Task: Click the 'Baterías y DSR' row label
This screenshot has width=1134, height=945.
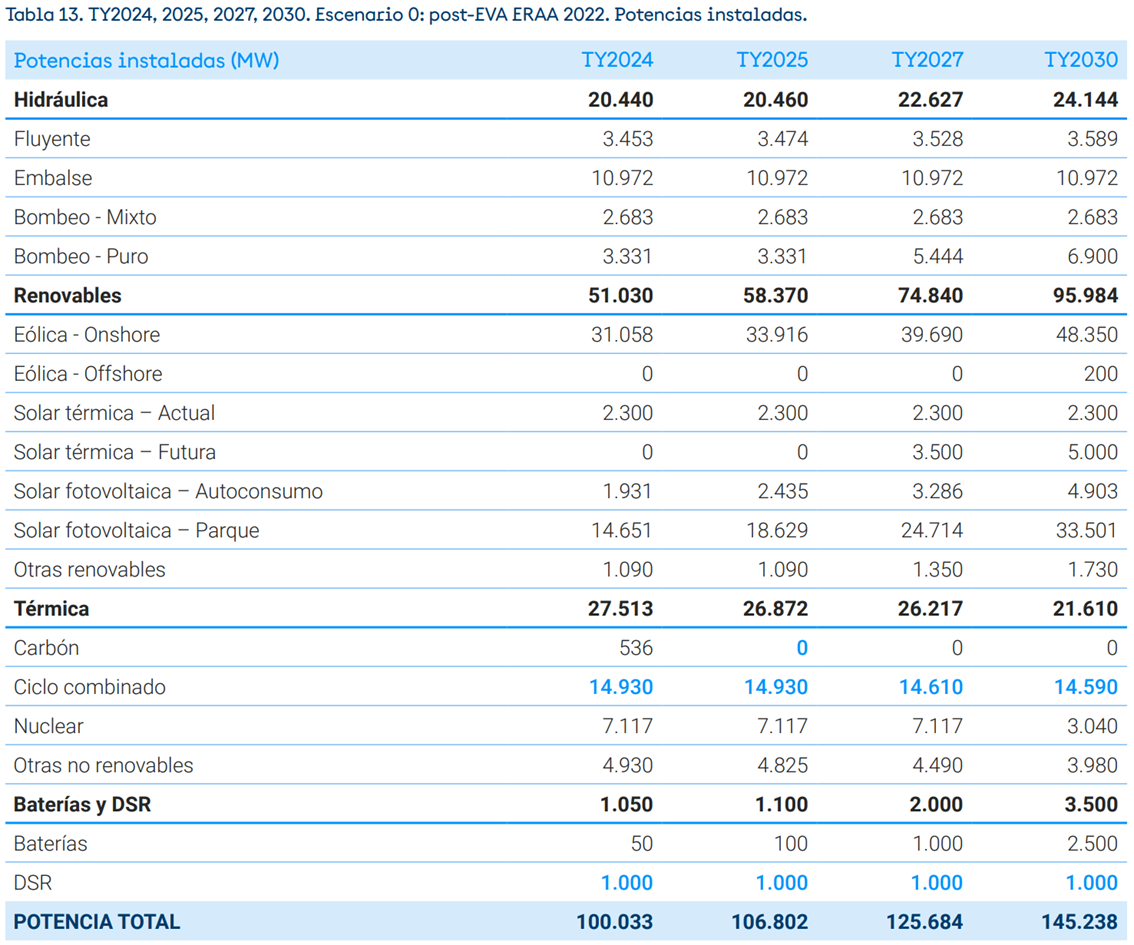Action: (82, 804)
